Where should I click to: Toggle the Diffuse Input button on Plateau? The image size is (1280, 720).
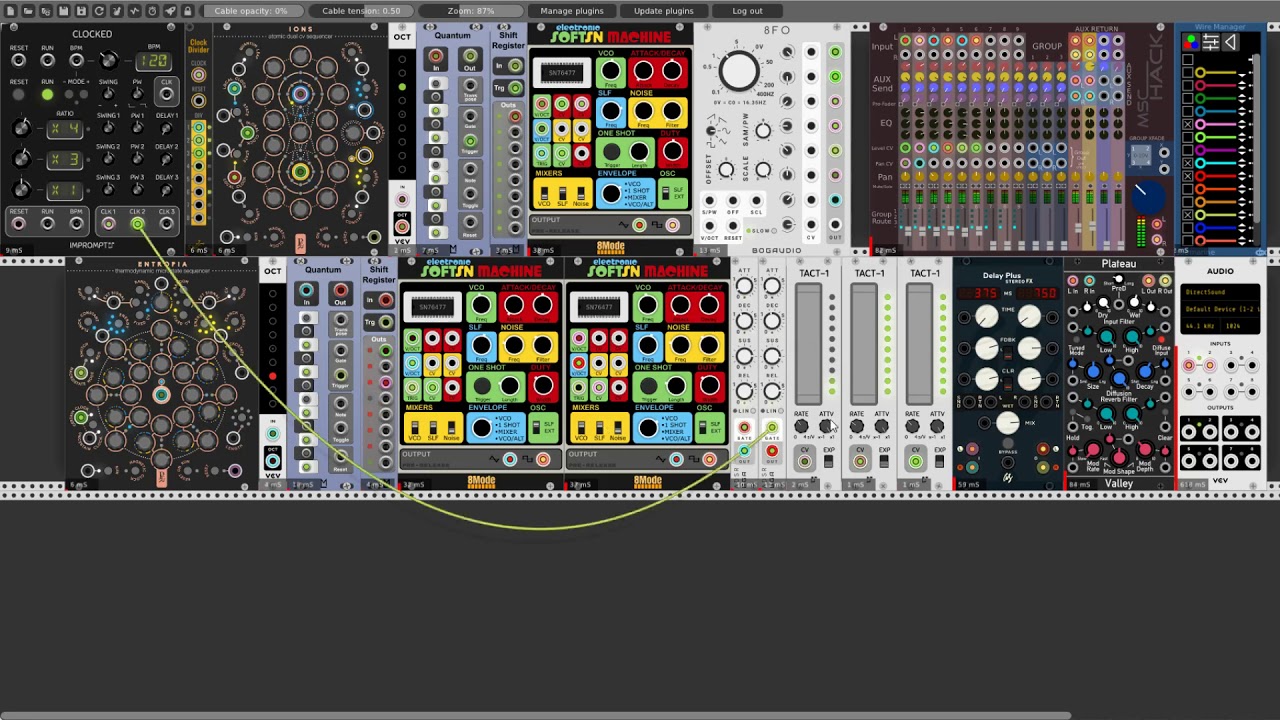[x=1161, y=339]
